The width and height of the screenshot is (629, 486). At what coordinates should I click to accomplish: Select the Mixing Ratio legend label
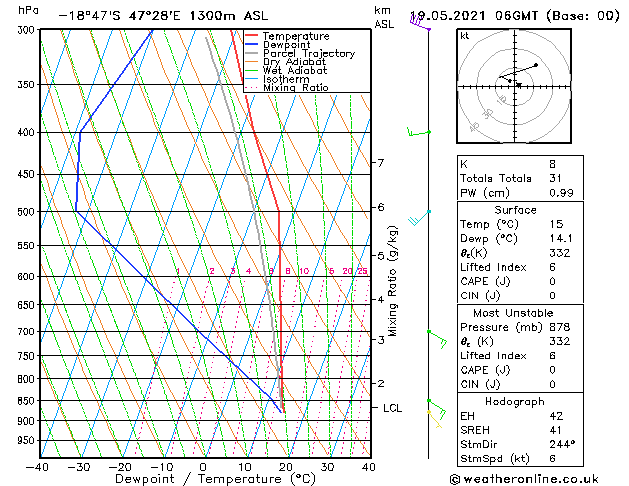[x=296, y=87]
